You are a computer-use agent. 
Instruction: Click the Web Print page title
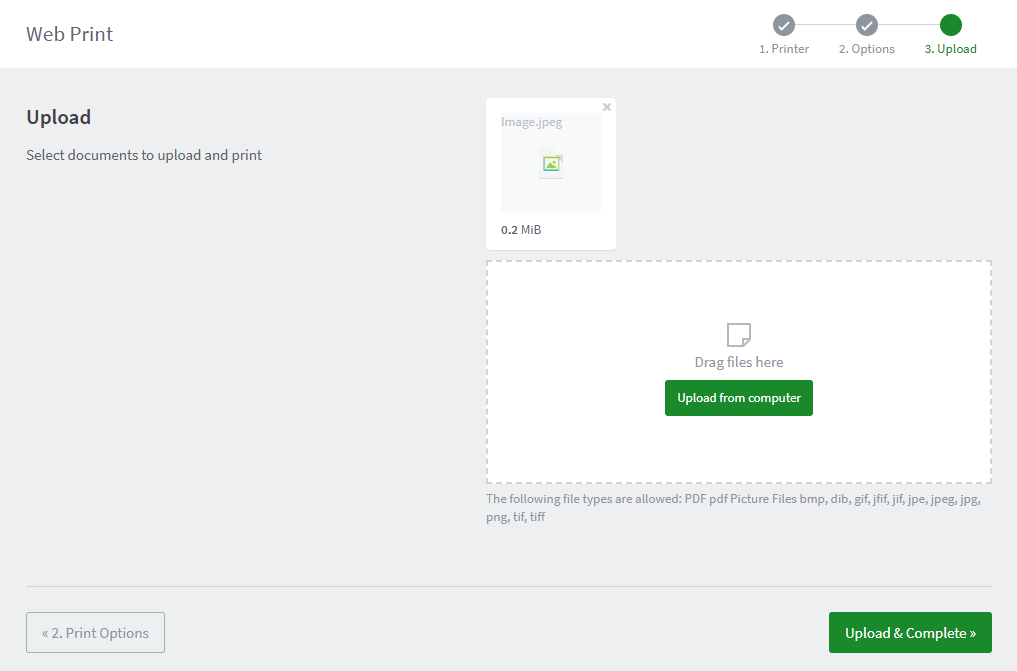pyautogui.click(x=70, y=34)
